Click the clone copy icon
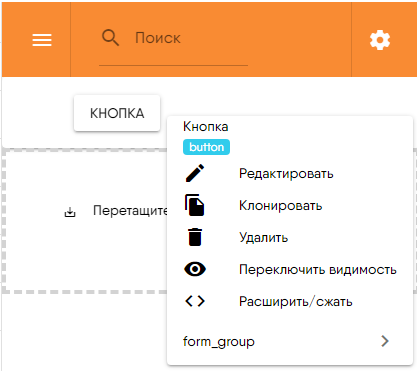This screenshot has height=371, width=417. (x=195, y=205)
